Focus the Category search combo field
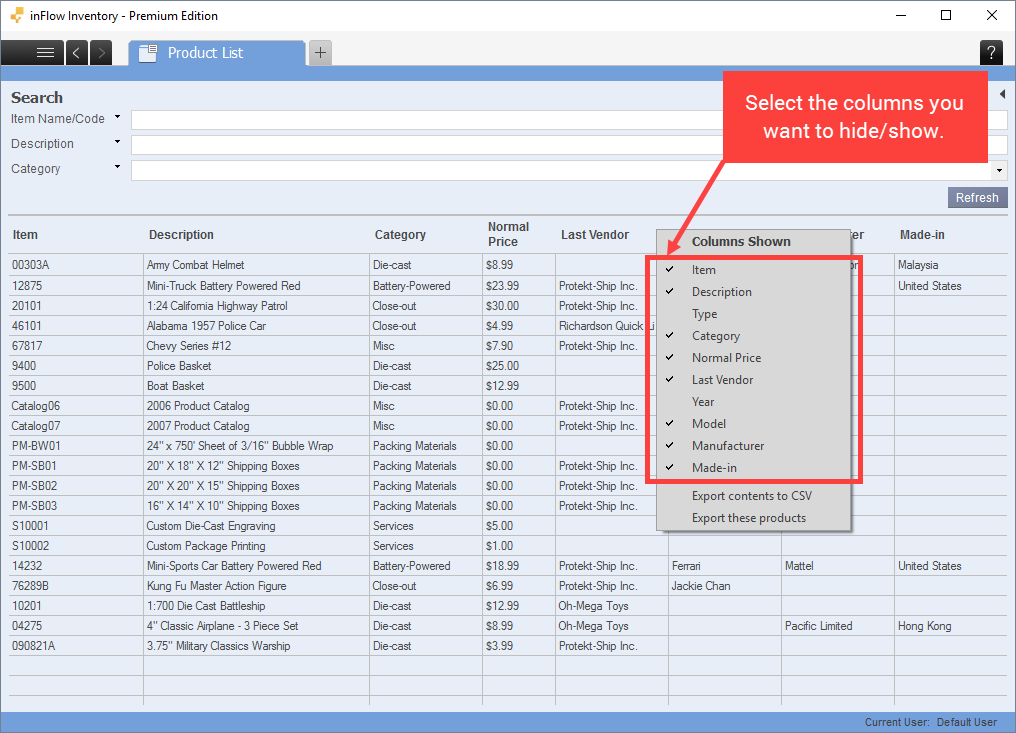The height and width of the screenshot is (733, 1016). tap(569, 171)
